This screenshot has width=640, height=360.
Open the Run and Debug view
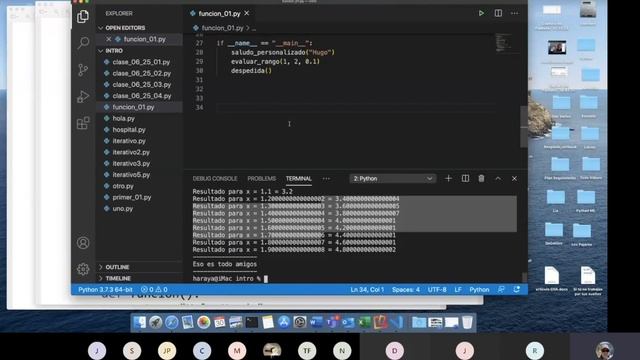pos(83,97)
